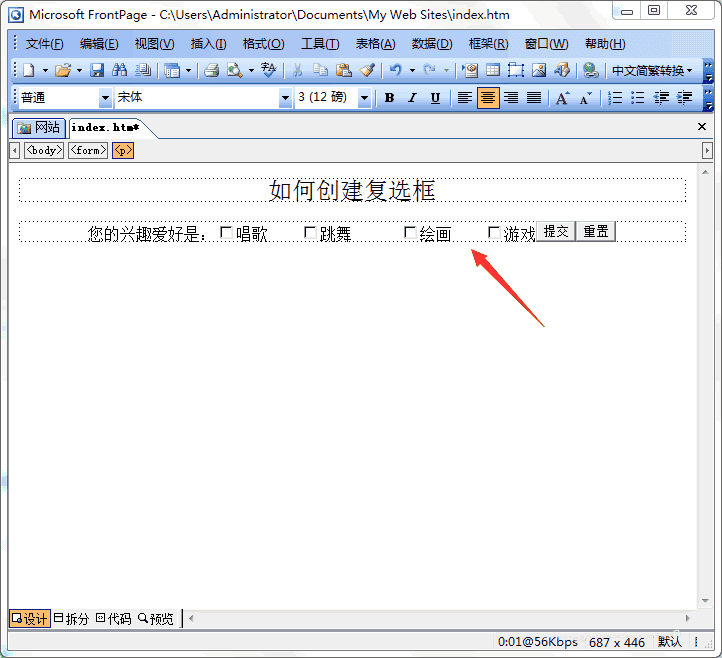Click the Print icon
Image resolution: width=722 pixels, height=658 pixels.
211,70
